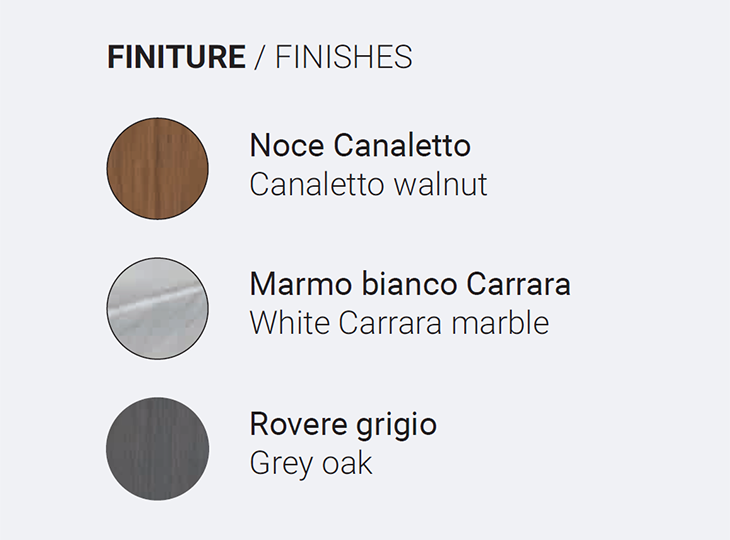Viewport: 730px width, 540px height.
Task: Choose the White Carrara marble swatch
Action: coord(157,309)
